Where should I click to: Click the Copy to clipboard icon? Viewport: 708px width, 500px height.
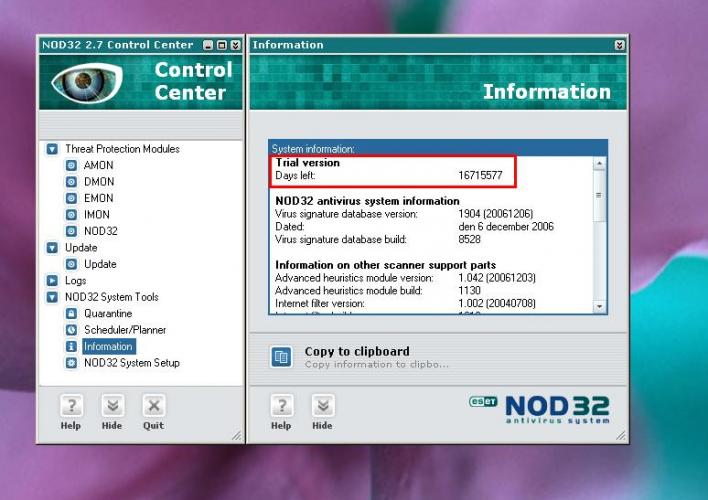tap(281, 357)
